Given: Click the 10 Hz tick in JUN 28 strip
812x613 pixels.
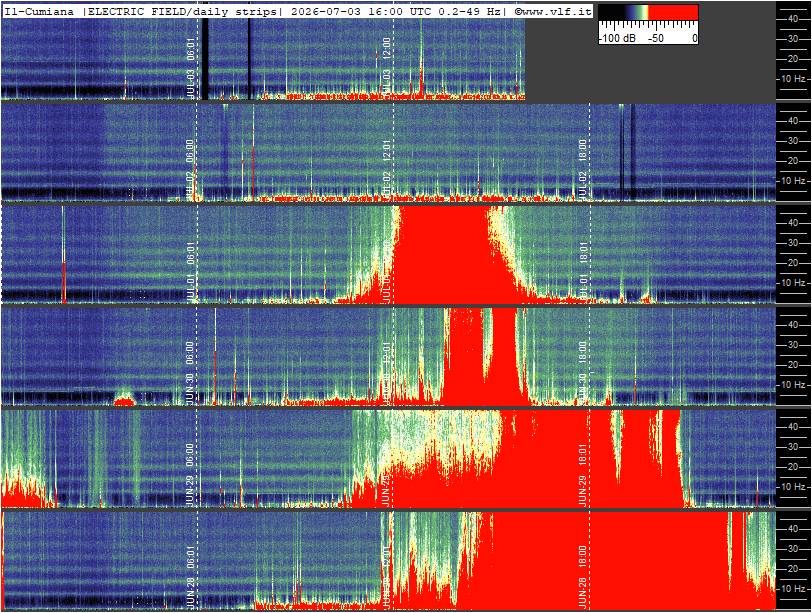Looking at the screenshot, I should [793, 589].
